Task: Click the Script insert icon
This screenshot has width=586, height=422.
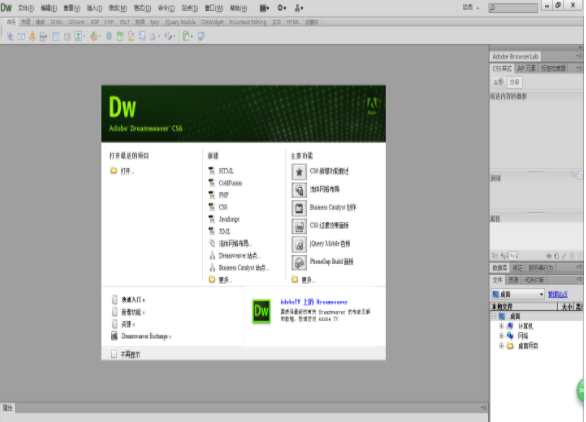Action: click(x=169, y=36)
